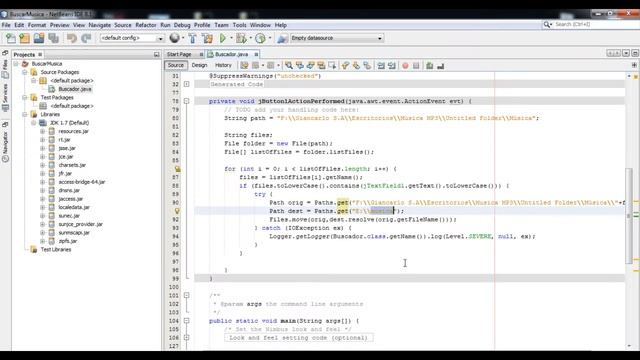Select Buscador.java in Projects tree

[x=75, y=89]
